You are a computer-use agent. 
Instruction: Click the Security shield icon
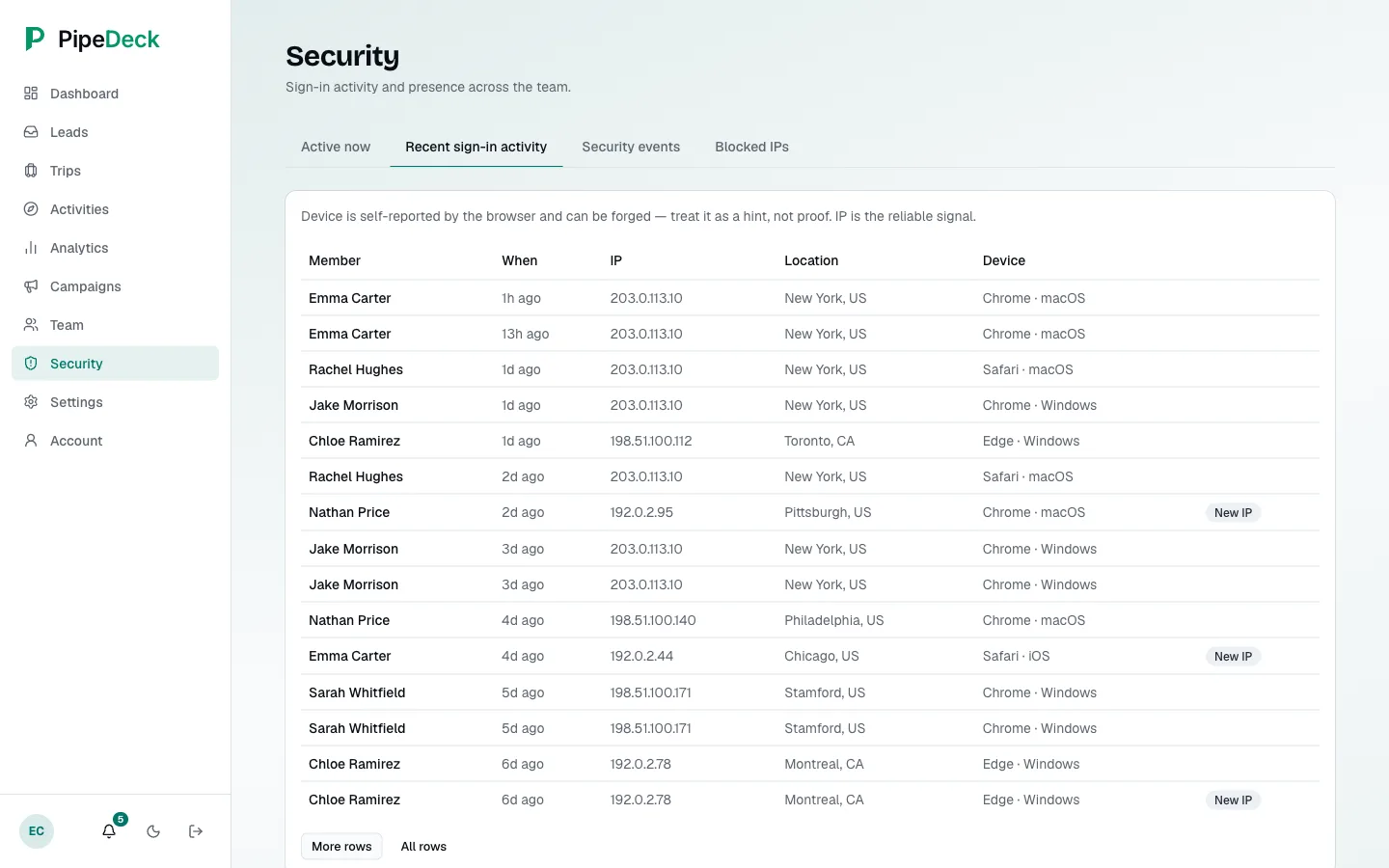pyautogui.click(x=31, y=364)
